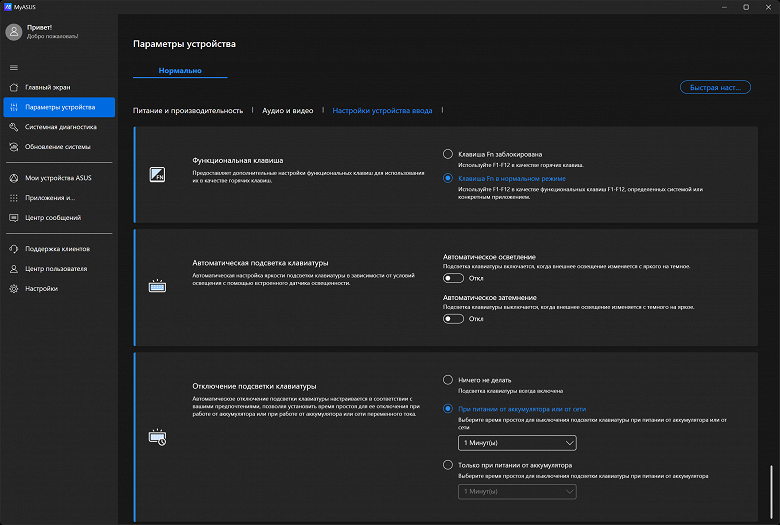Click the hamburger menu icon in sidebar
This screenshot has width=780, height=525.
tap(14, 67)
